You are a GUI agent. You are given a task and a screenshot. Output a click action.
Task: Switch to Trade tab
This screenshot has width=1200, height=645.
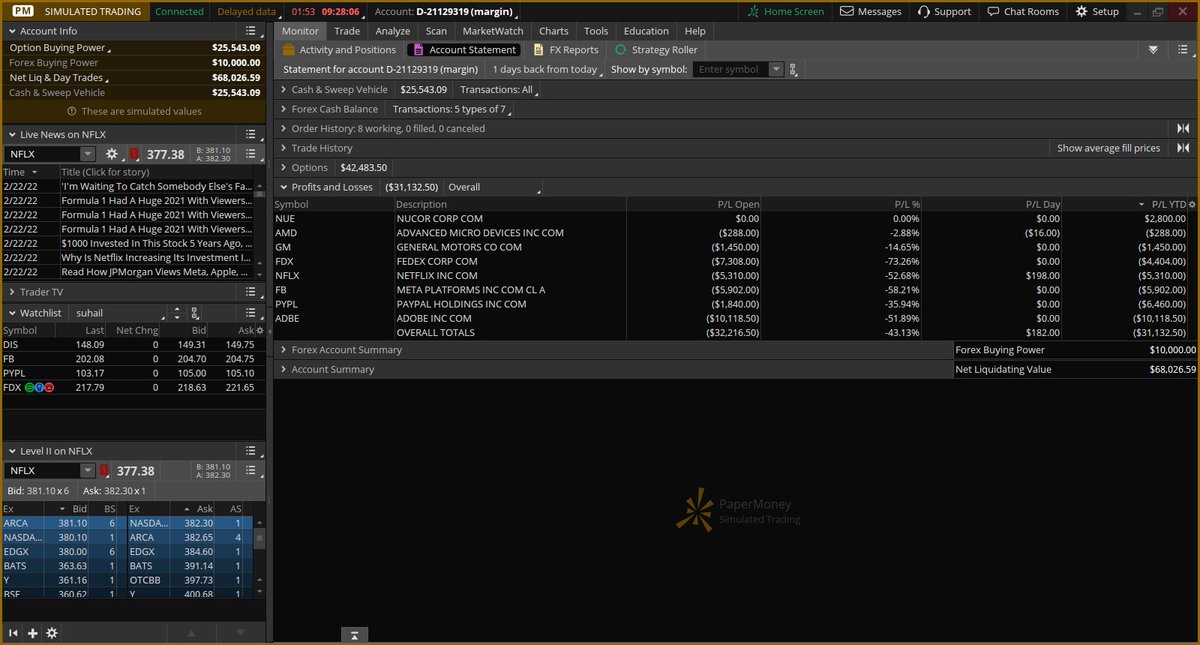347,31
